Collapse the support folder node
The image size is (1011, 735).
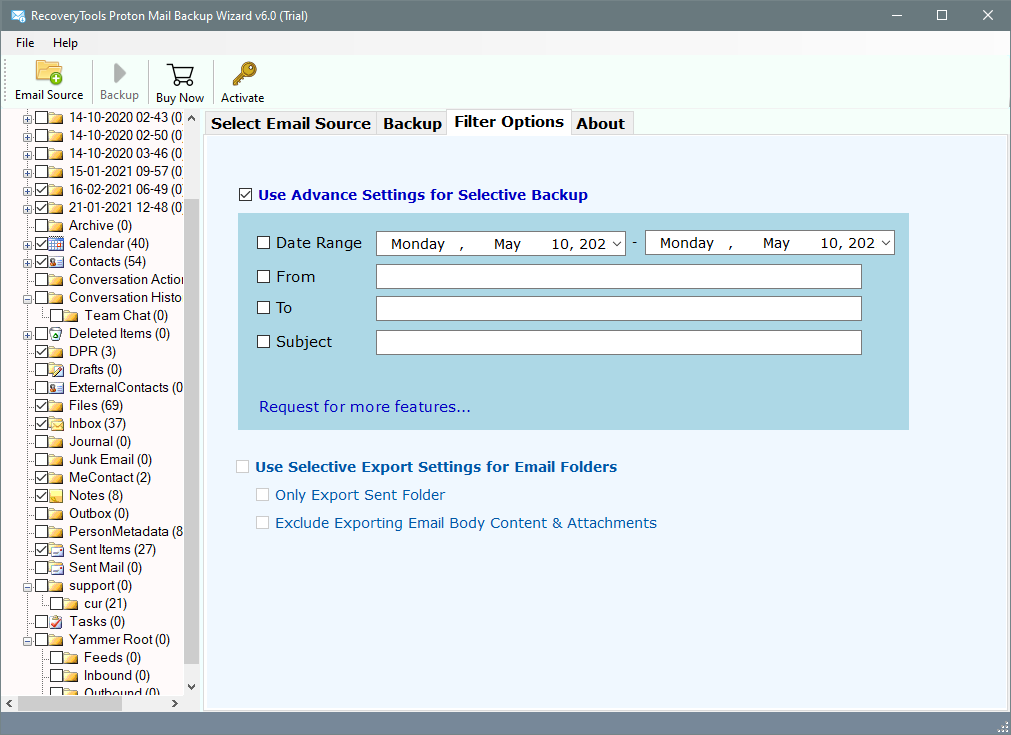click(x=27, y=588)
